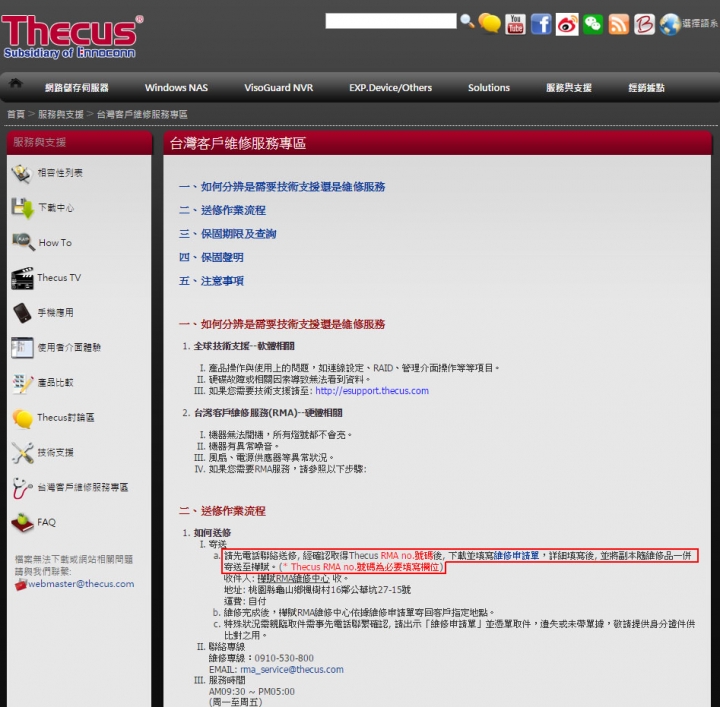Jump to 一、如何分辨是需要技術支援還是維修服務 anchor
Image resolution: width=720 pixels, height=707 pixels.
pos(282,187)
